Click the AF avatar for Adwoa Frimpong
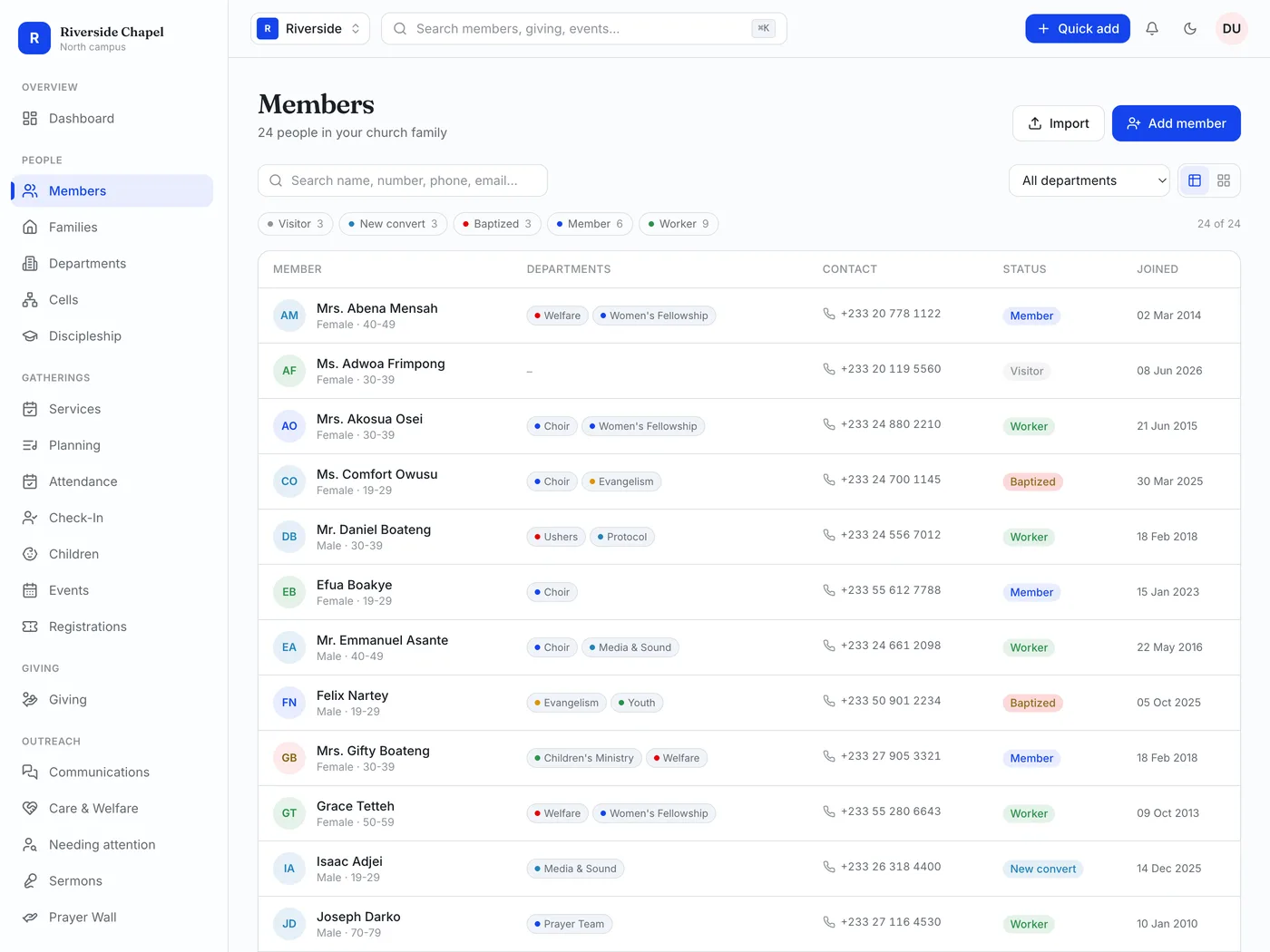1270x952 pixels. [289, 371]
